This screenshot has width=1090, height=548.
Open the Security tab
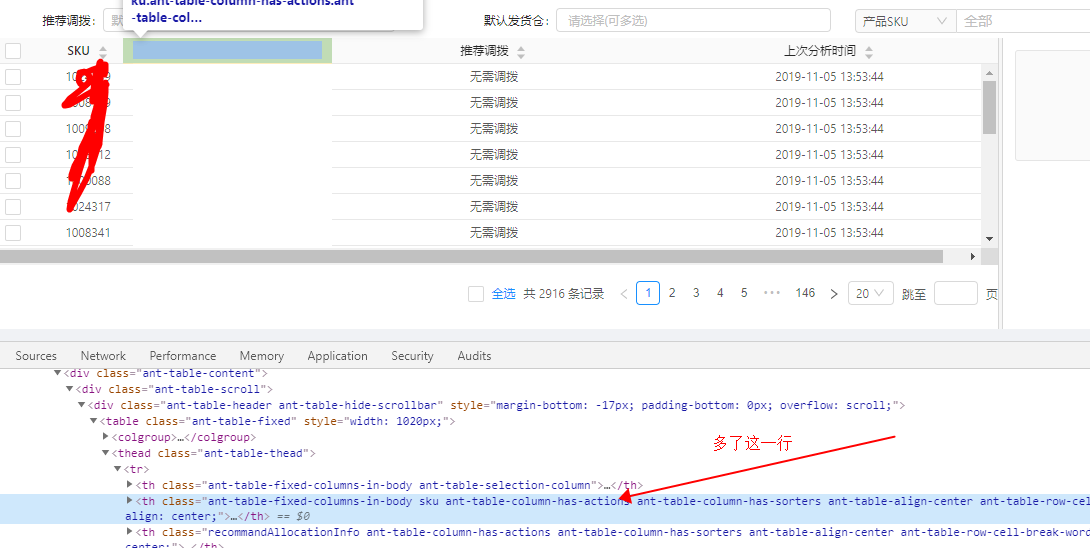tap(412, 355)
